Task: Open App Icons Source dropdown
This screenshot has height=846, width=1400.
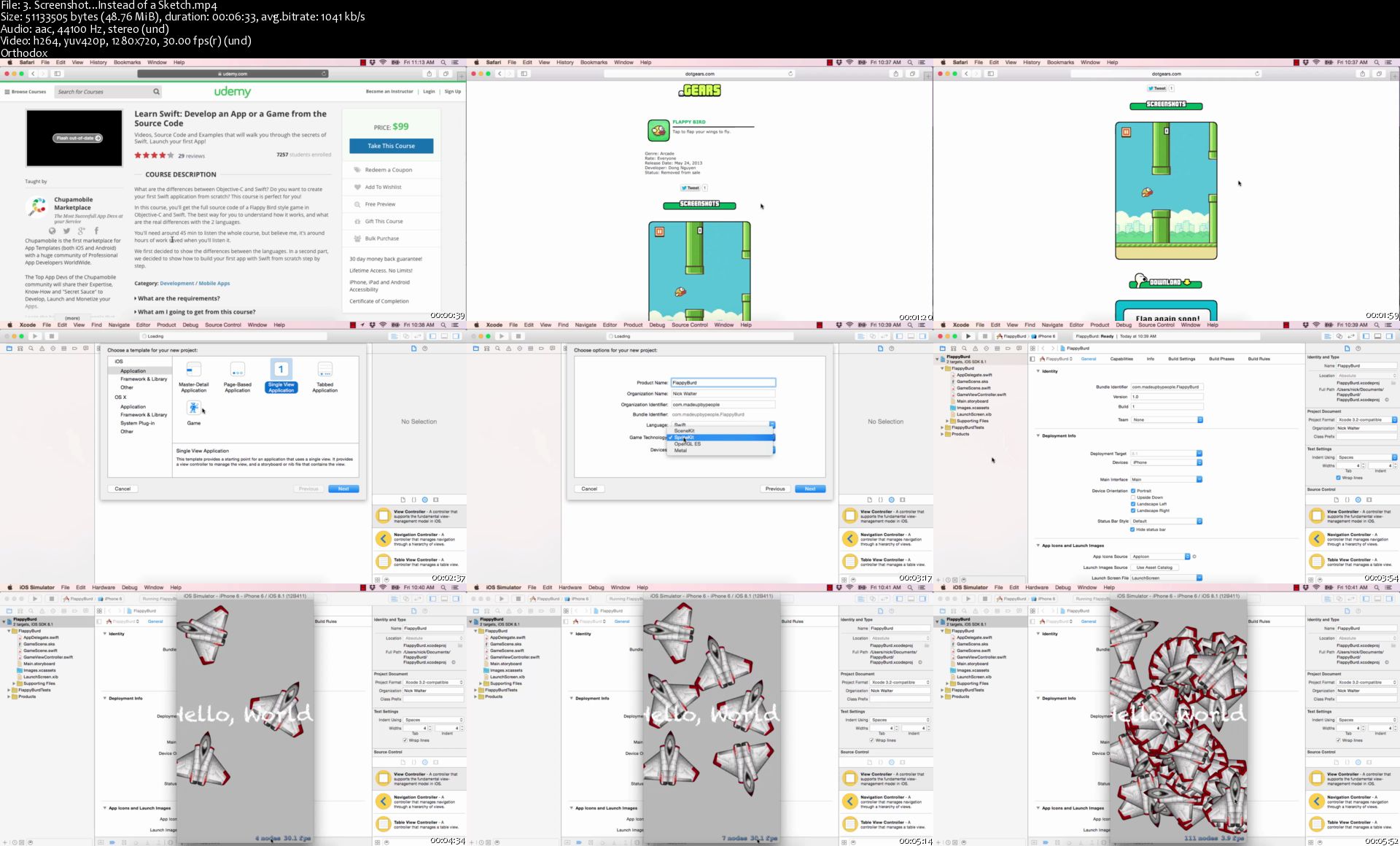Action: click(1161, 556)
